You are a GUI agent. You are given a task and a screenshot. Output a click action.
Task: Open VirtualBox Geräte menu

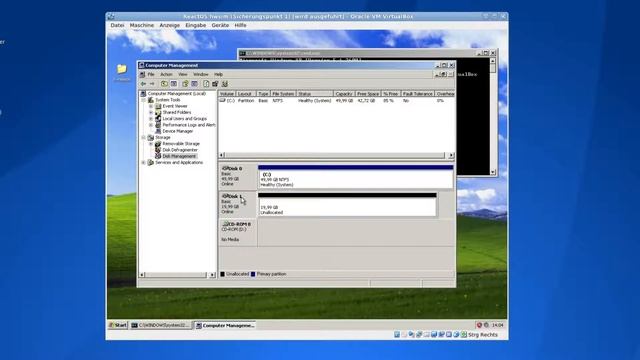pyautogui.click(x=220, y=25)
